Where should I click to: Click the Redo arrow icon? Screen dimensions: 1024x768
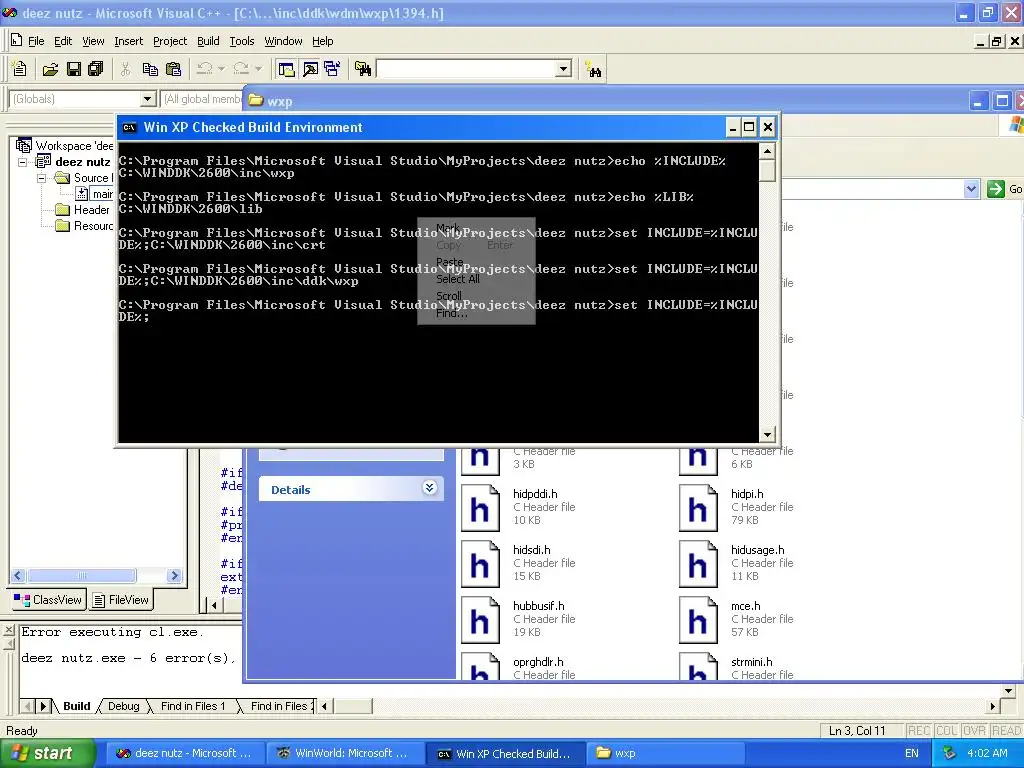click(x=241, y=69)
